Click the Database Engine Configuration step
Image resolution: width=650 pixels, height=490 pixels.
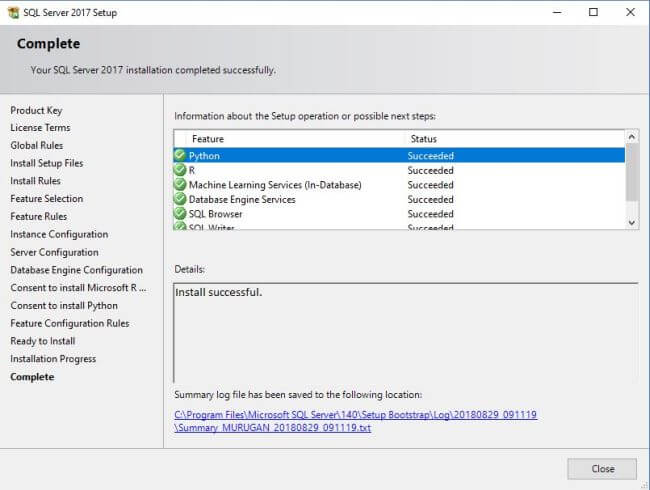[76, 270]
